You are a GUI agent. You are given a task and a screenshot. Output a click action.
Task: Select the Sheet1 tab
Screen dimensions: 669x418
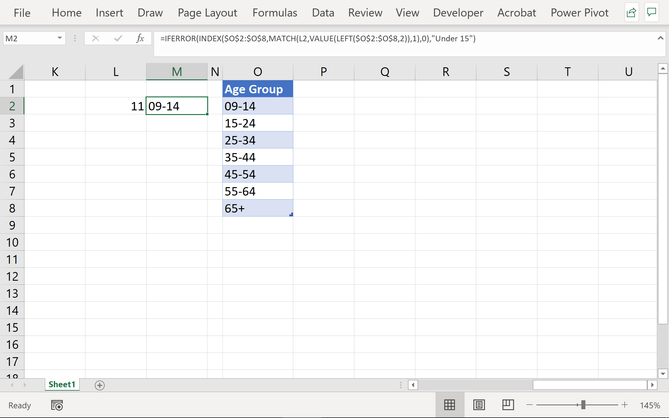click(62, 384)
